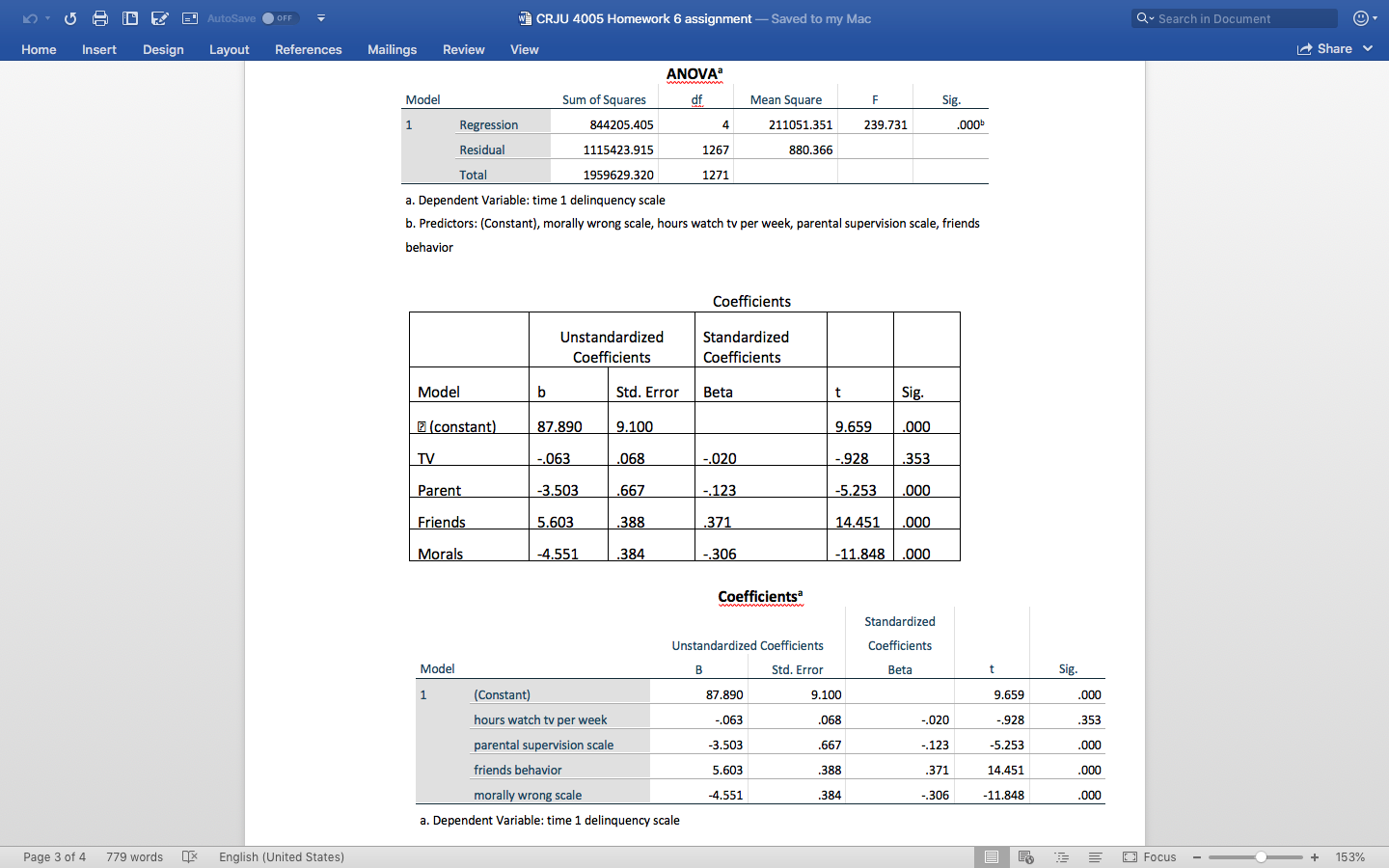Click the 153% zoom level
This screenshot has height=868, width=1389.
(x=1350, y=856)
